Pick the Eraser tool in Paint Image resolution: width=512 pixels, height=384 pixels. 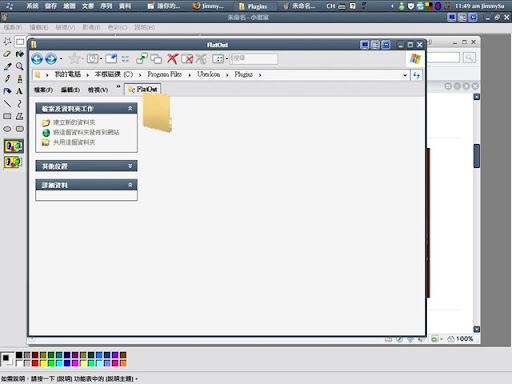[x=7, y=54]
